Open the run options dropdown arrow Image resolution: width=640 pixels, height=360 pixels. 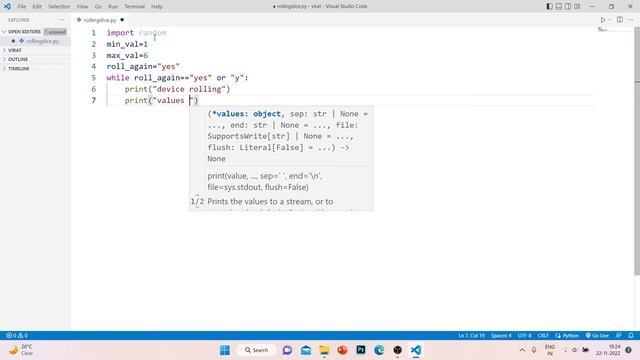pos(610,20)
